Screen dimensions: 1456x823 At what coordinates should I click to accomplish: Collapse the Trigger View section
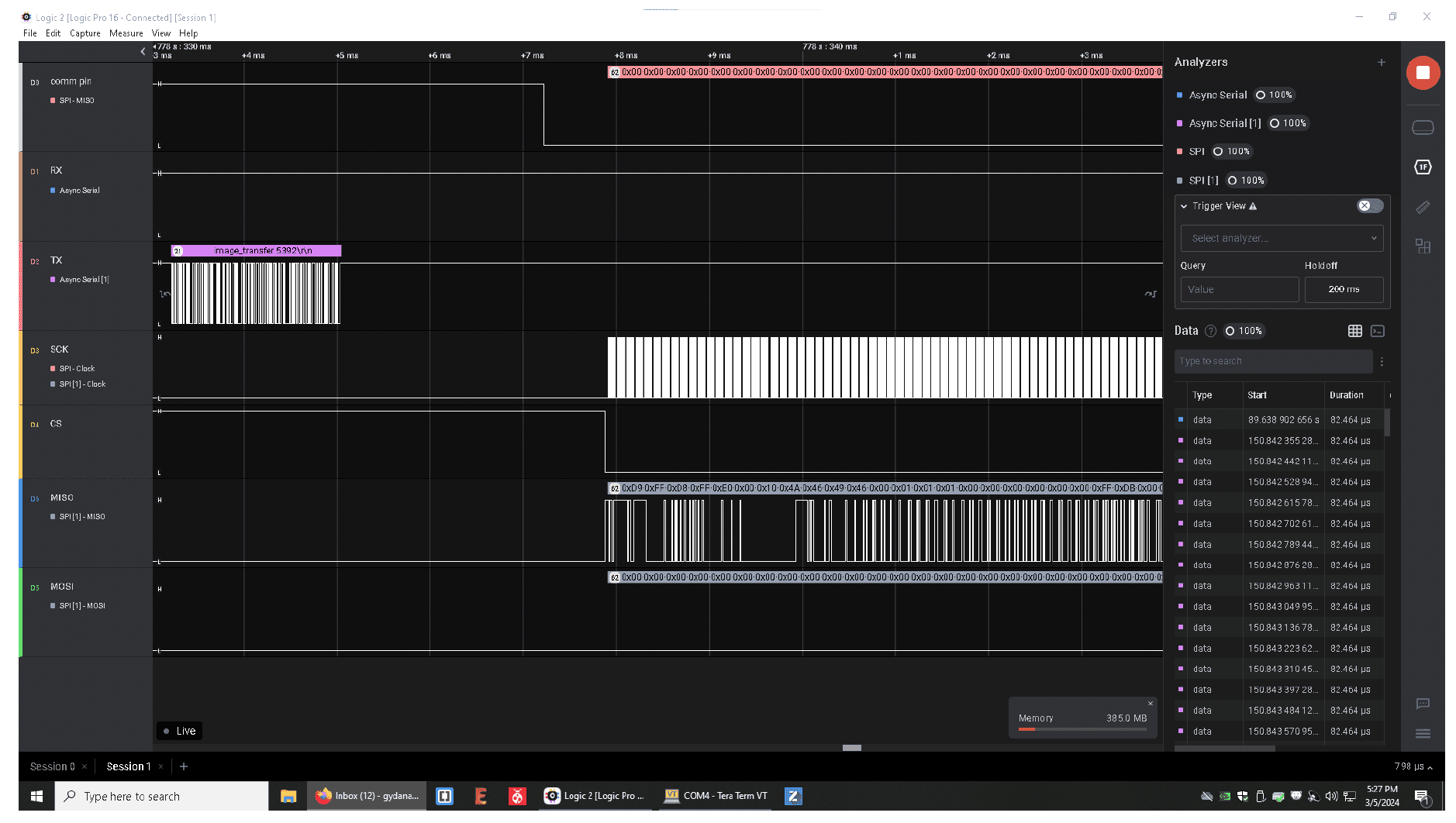(1184, 206)
